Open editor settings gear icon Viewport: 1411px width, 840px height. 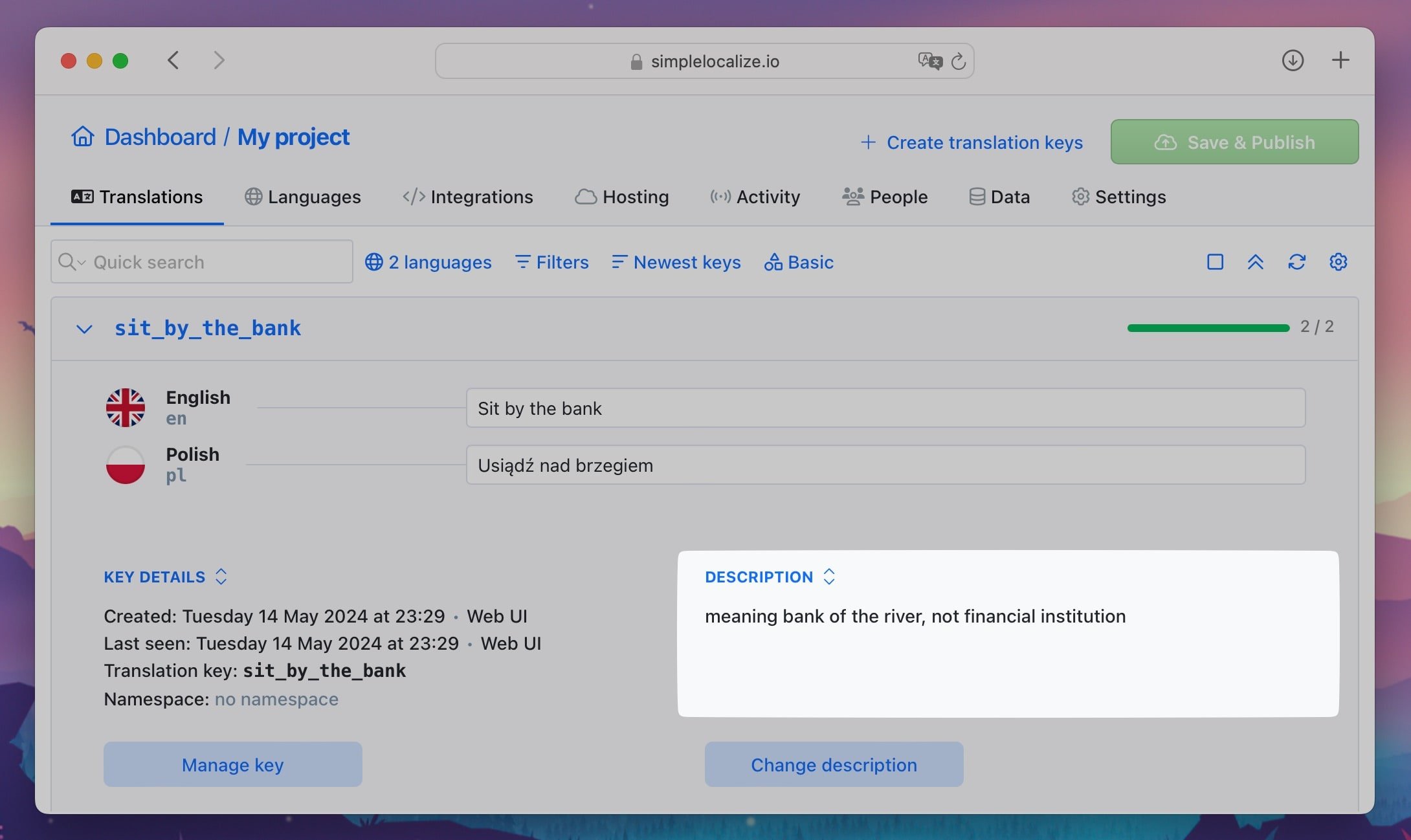point(1339,261)
